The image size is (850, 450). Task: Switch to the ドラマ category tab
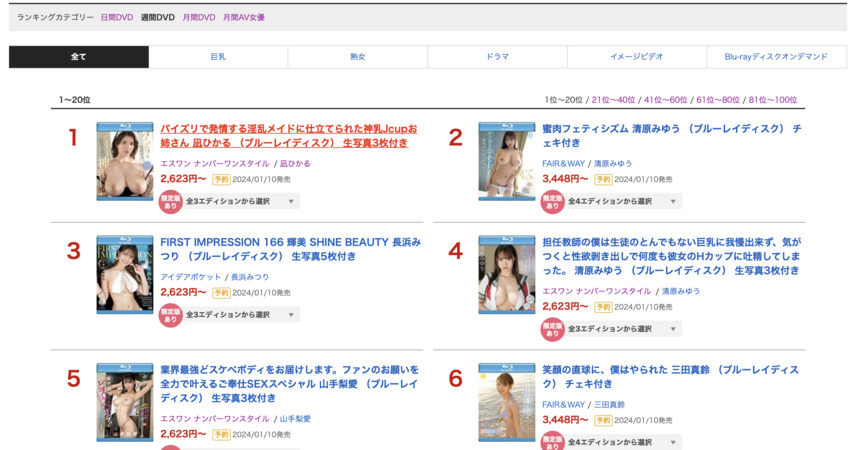pyautogui.click(x=497, y=57)
